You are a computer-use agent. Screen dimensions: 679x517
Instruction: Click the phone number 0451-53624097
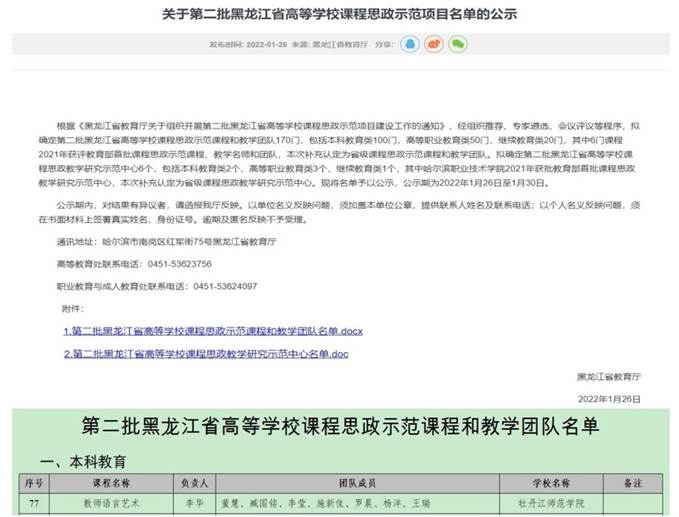(x=225, y=286)
